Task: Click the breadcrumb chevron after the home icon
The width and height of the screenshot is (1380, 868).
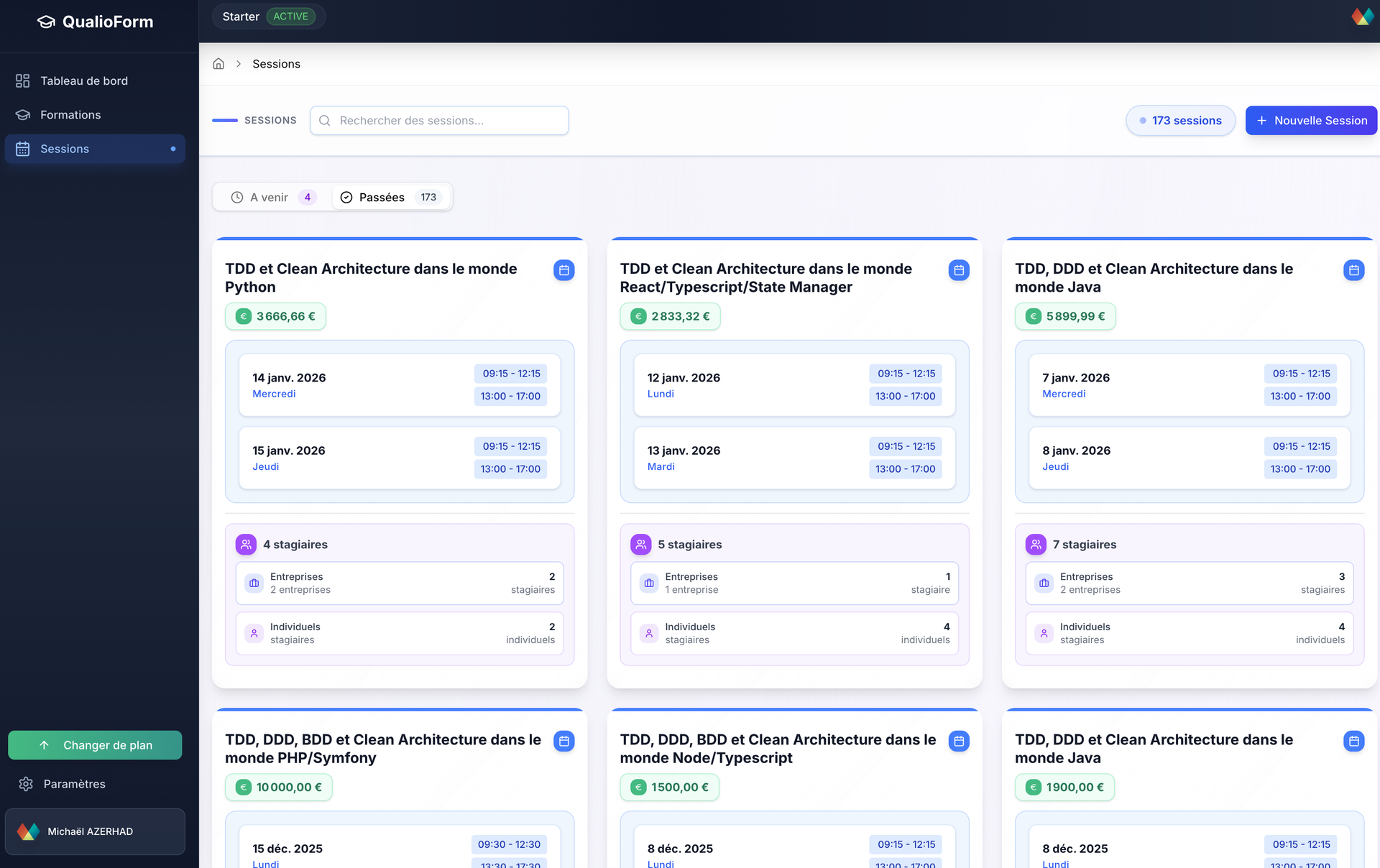Action: 238,64
